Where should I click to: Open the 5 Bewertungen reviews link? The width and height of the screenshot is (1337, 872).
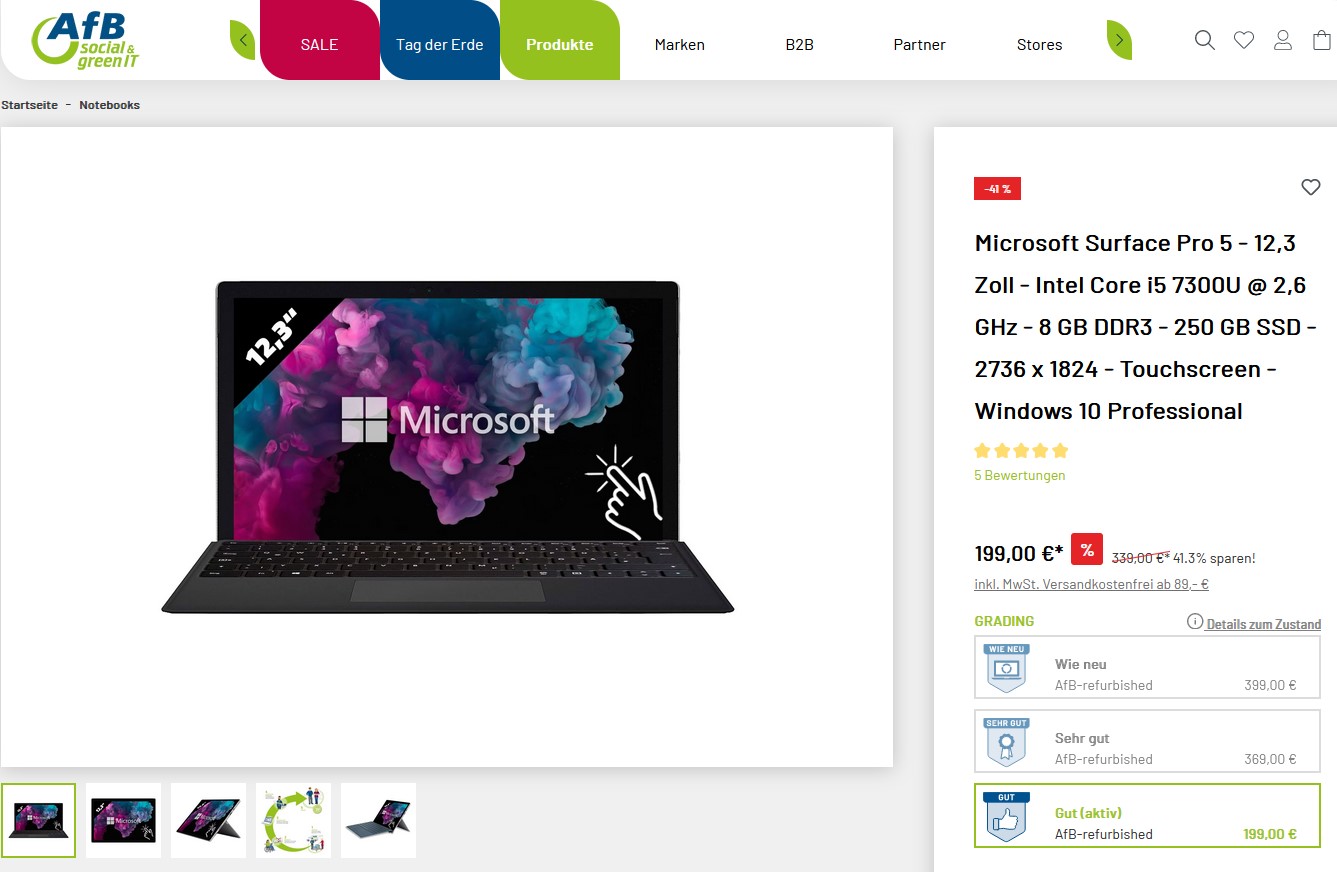(1020, 476)
